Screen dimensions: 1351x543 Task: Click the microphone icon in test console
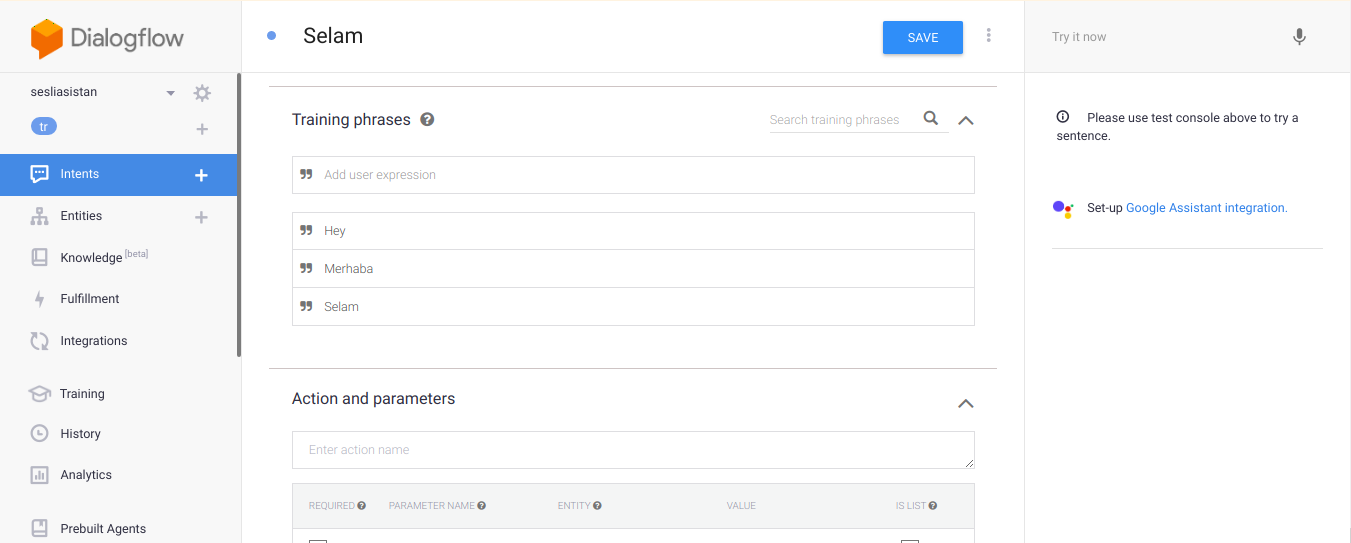click(1298, 37)
